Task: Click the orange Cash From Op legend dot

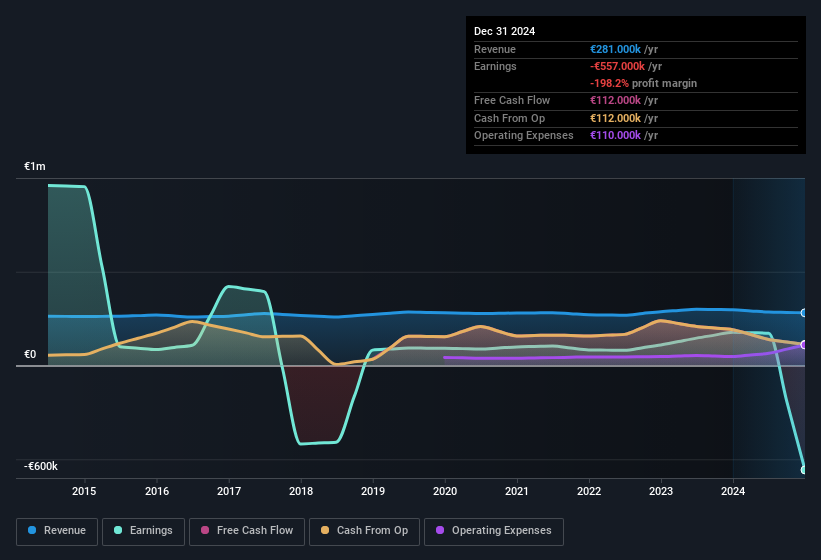Action: tap(326, 531)
